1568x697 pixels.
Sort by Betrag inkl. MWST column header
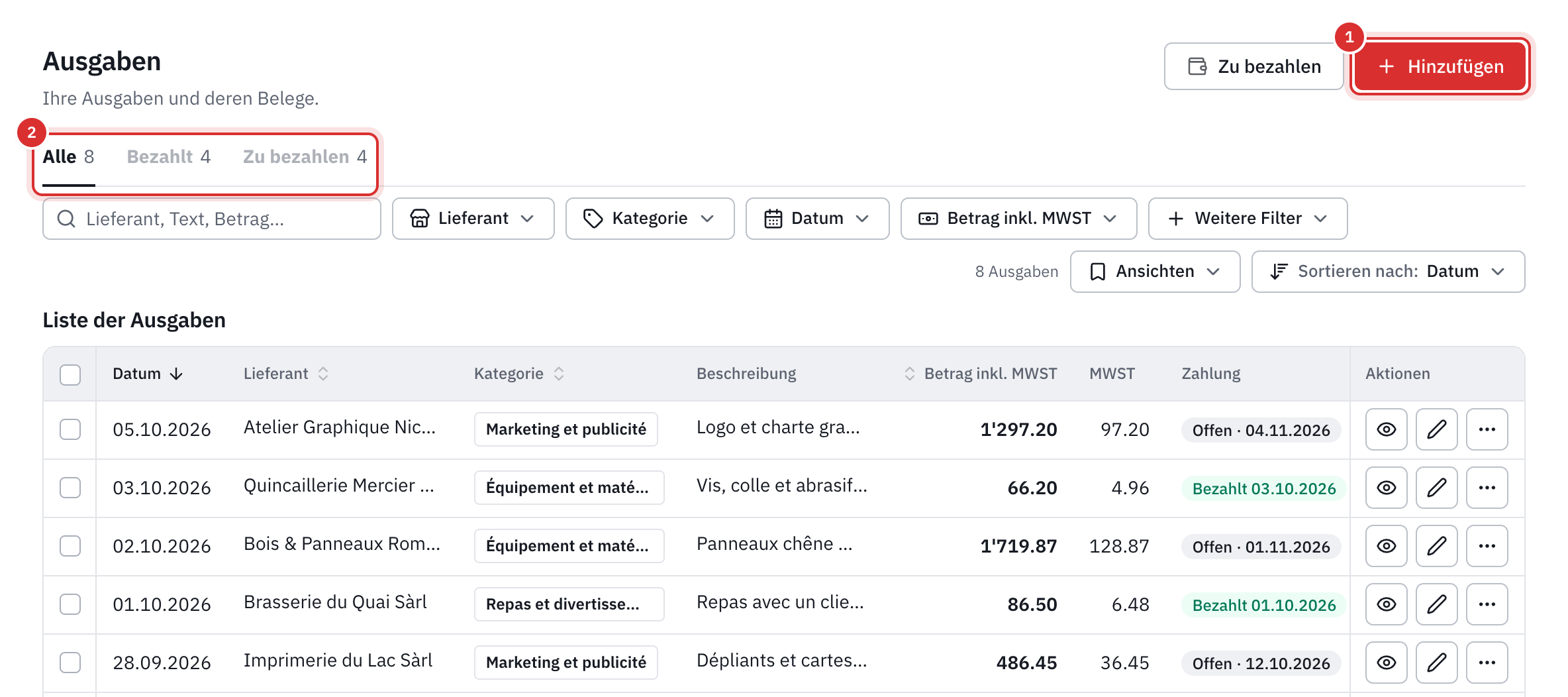pos(981,374)
